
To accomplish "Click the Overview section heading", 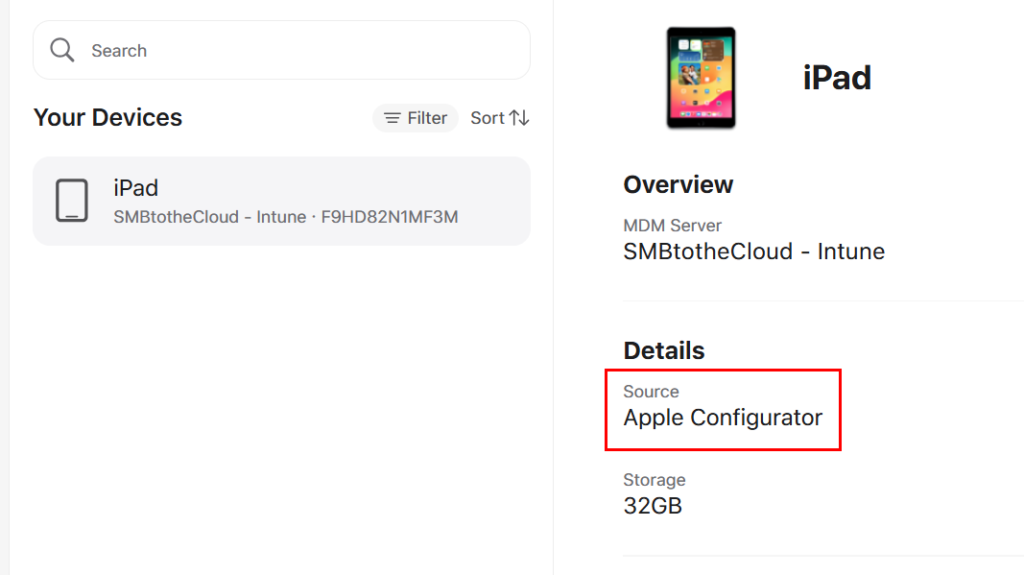I will (678, 185).
